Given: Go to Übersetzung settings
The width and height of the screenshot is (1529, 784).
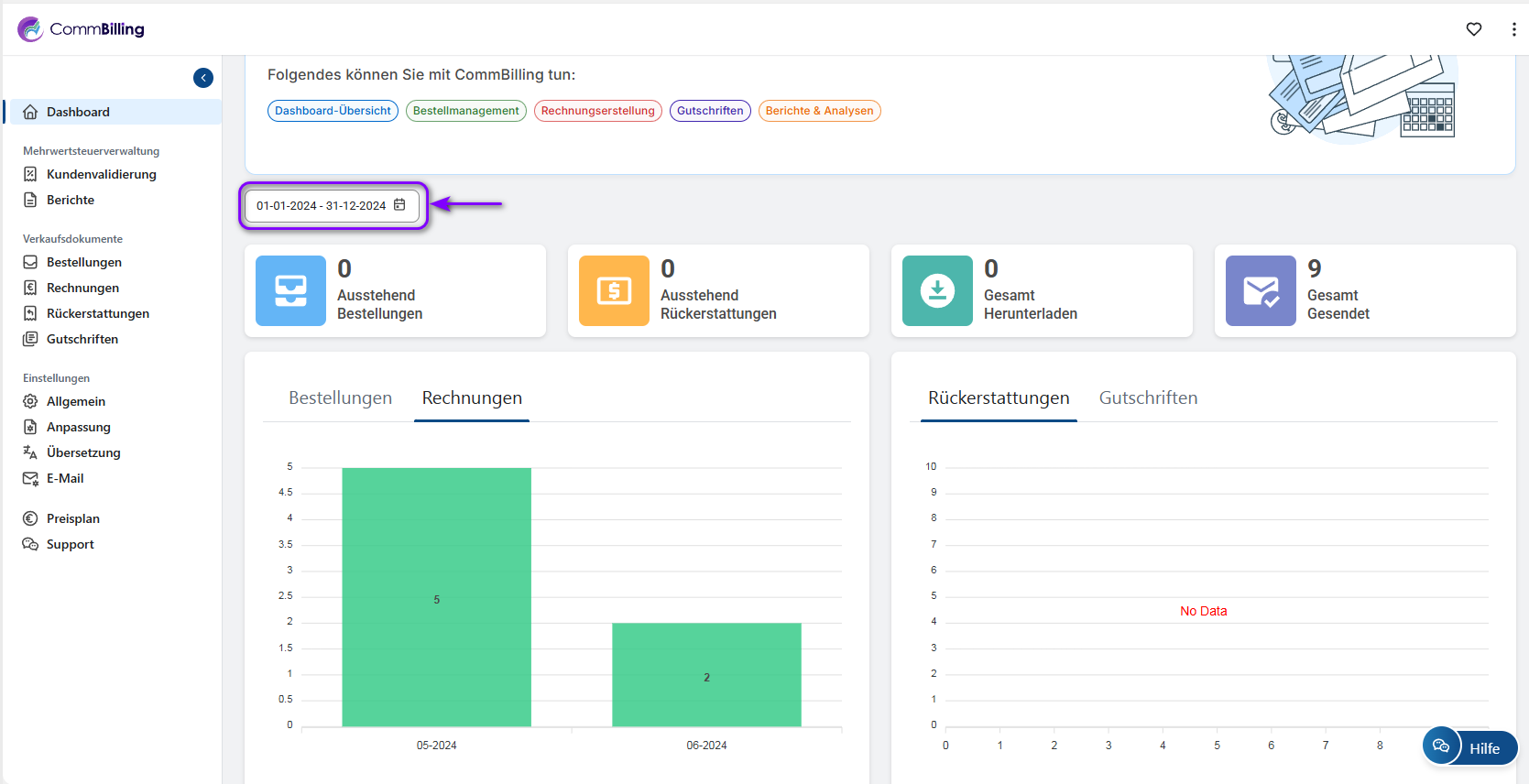Looking at the screenshot, I should pos(83,452).
